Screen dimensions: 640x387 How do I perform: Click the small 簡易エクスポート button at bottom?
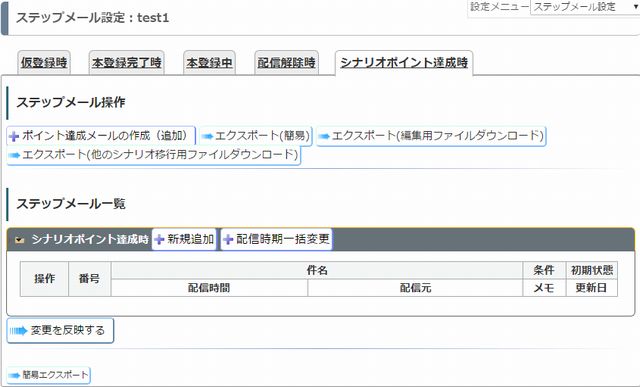click(x=49, y=375)
